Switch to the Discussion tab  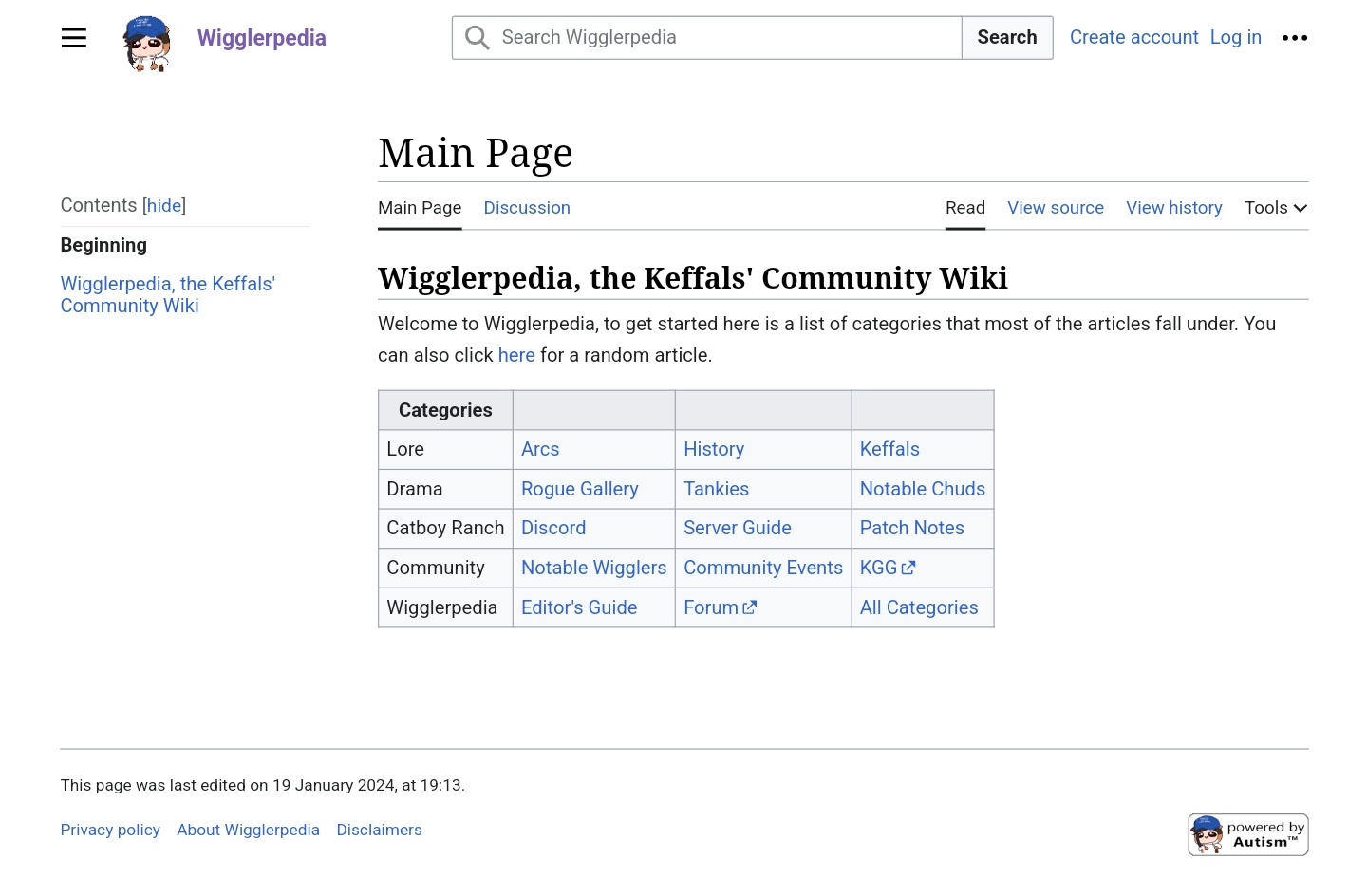coord(527,208)
